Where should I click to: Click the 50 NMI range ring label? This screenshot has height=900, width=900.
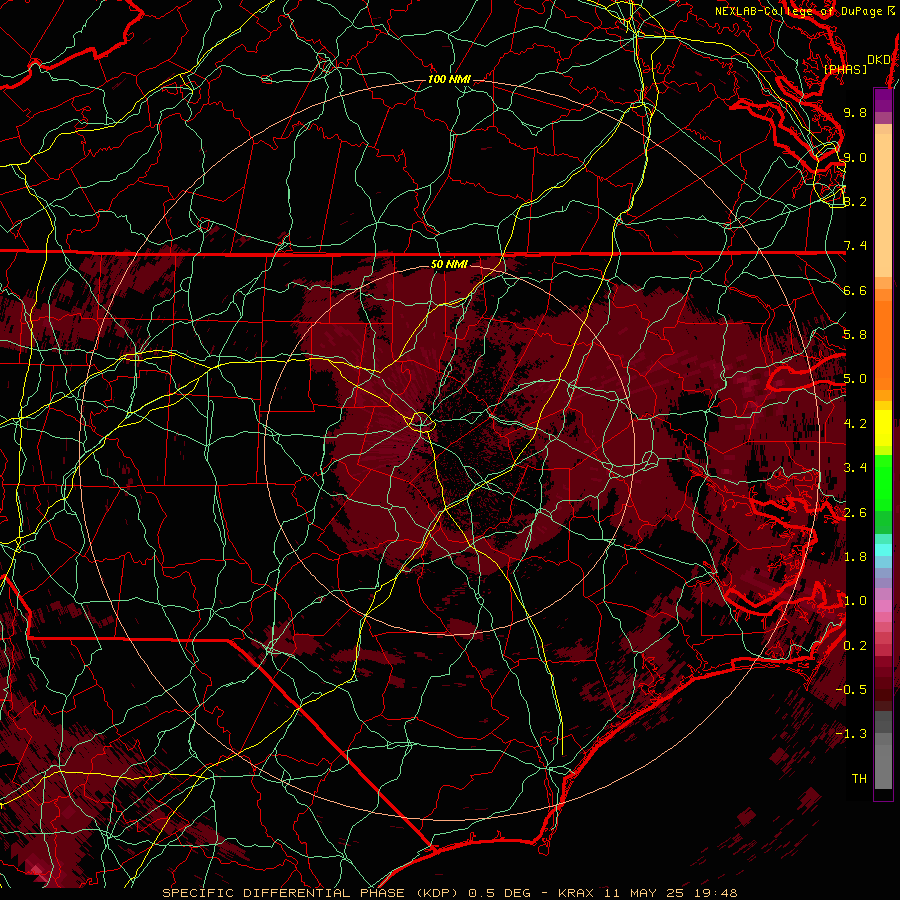click(x=449, y=264)
